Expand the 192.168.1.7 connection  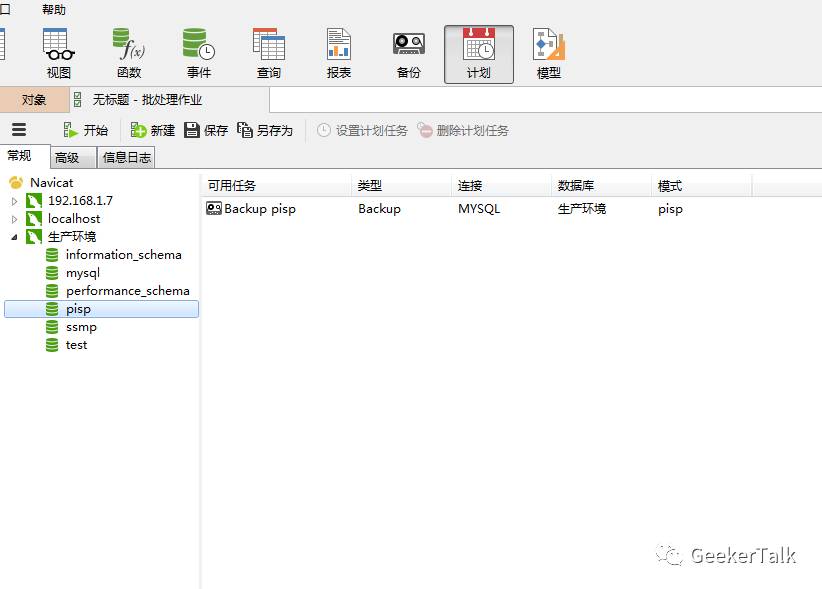pyautogui.click(x=14, y=201)
